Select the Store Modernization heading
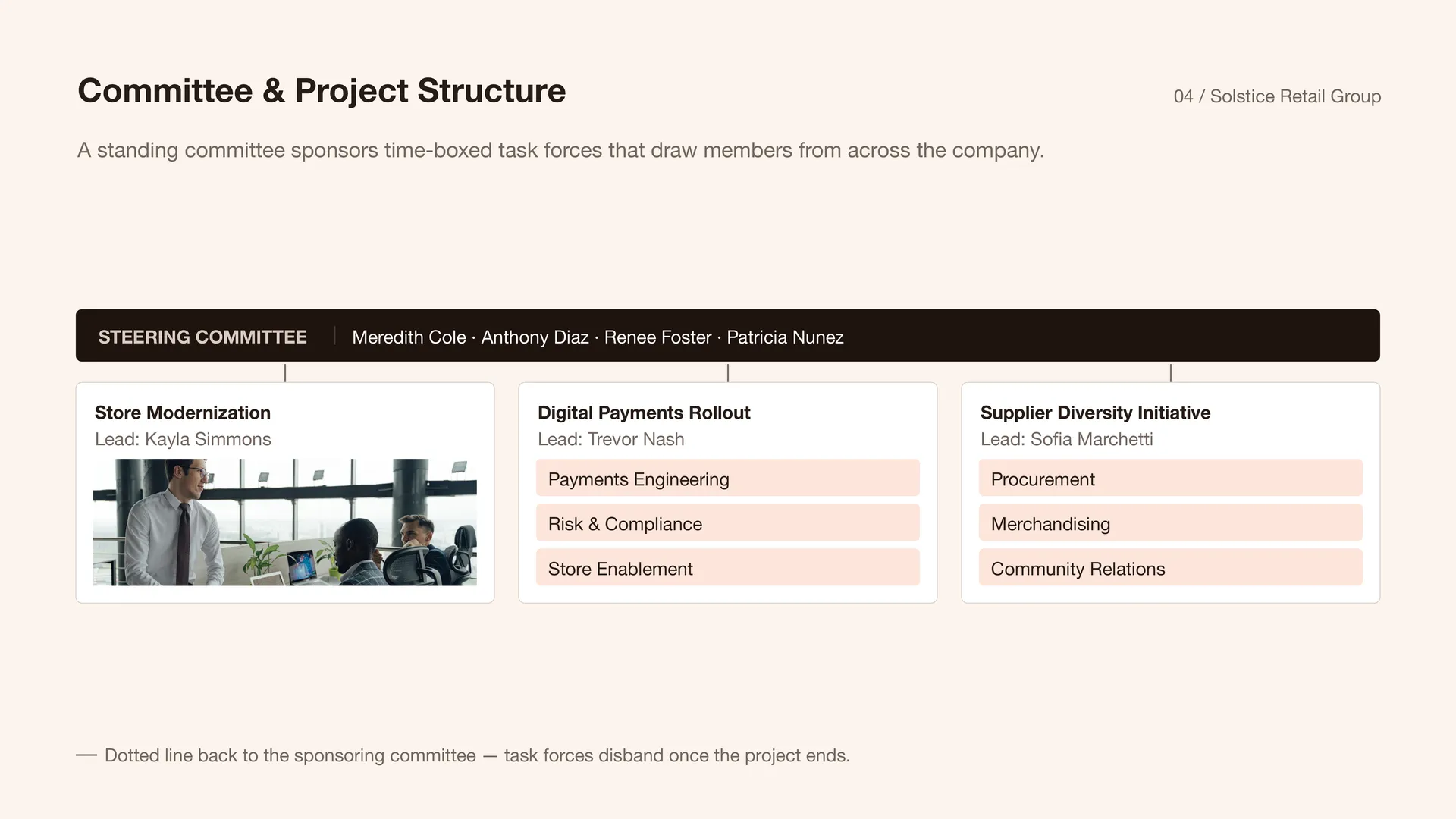 (x=183, y=413)
